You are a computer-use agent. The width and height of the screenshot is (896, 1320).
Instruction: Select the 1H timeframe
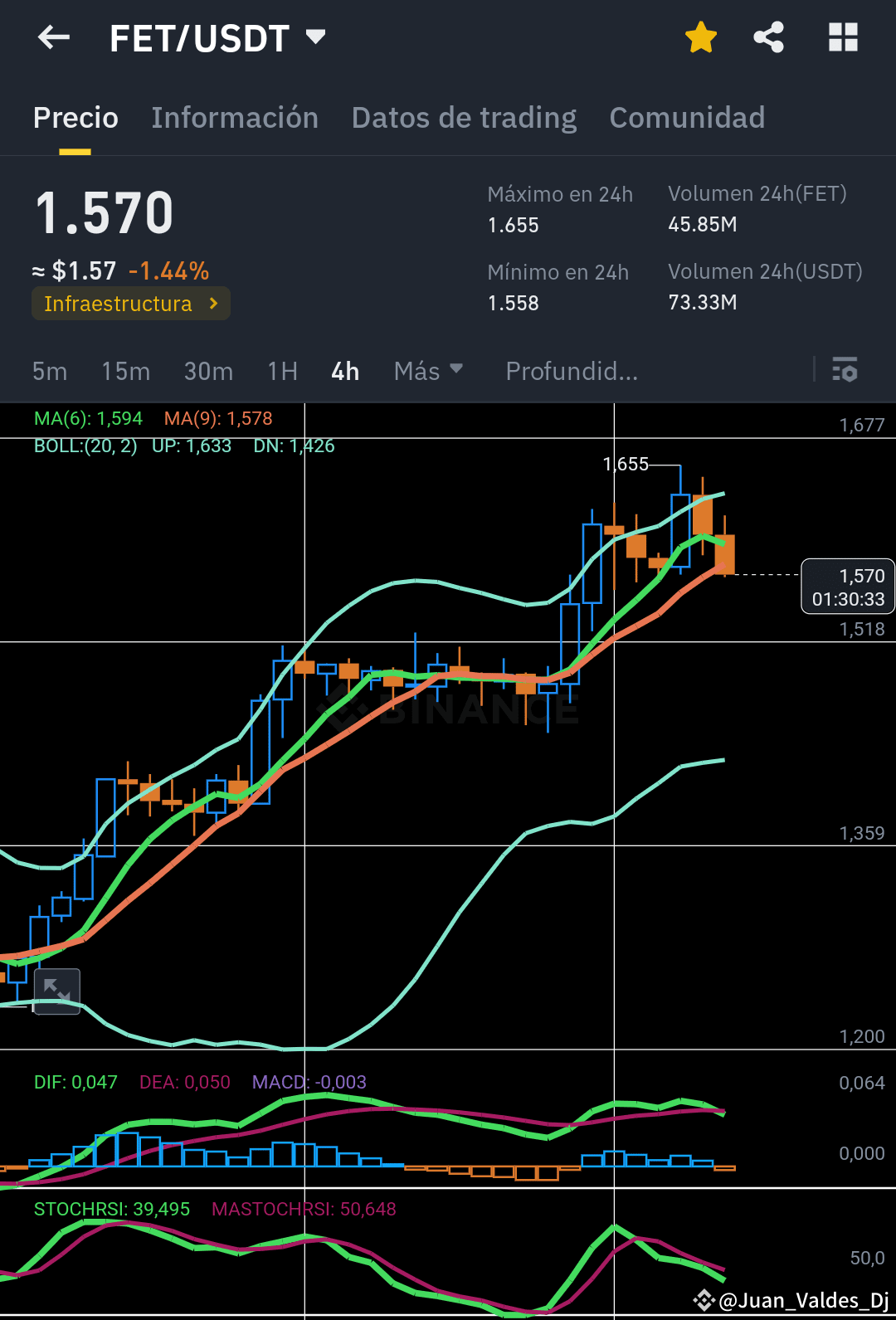(x=283, y=371)
